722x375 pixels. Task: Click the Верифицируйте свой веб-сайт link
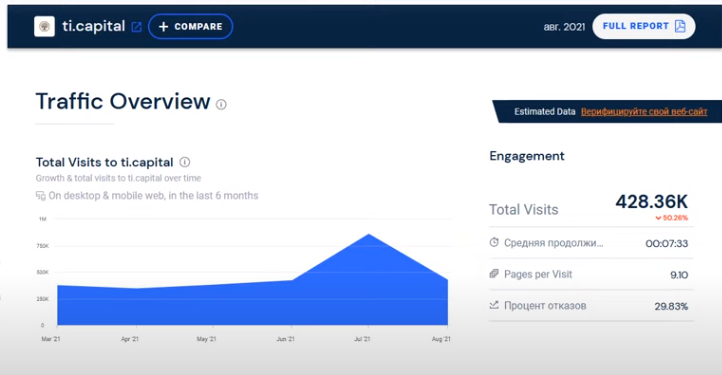644,111
